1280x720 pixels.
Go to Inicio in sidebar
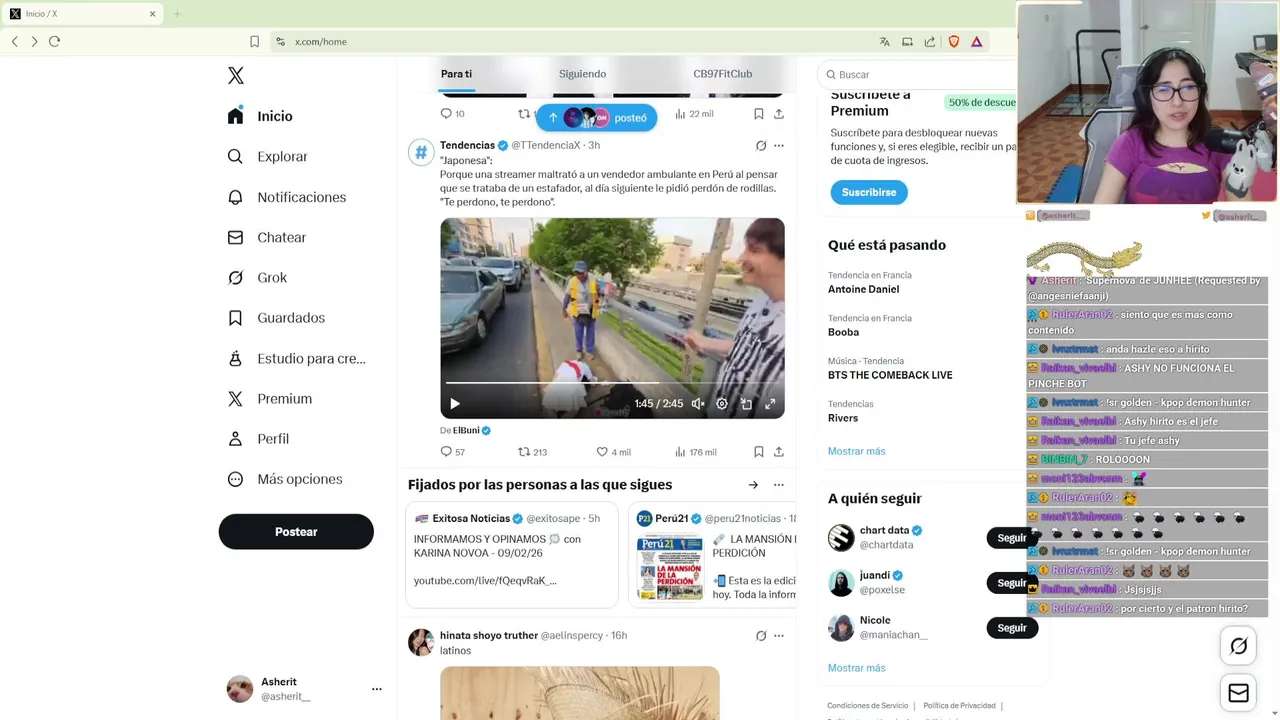point(261,116)
